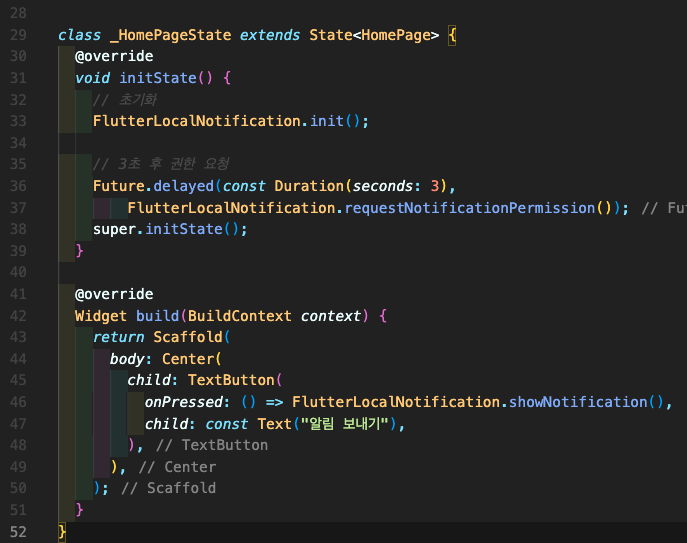Click the 'extends' keyword
687x543 pixels.
point(270,35)
